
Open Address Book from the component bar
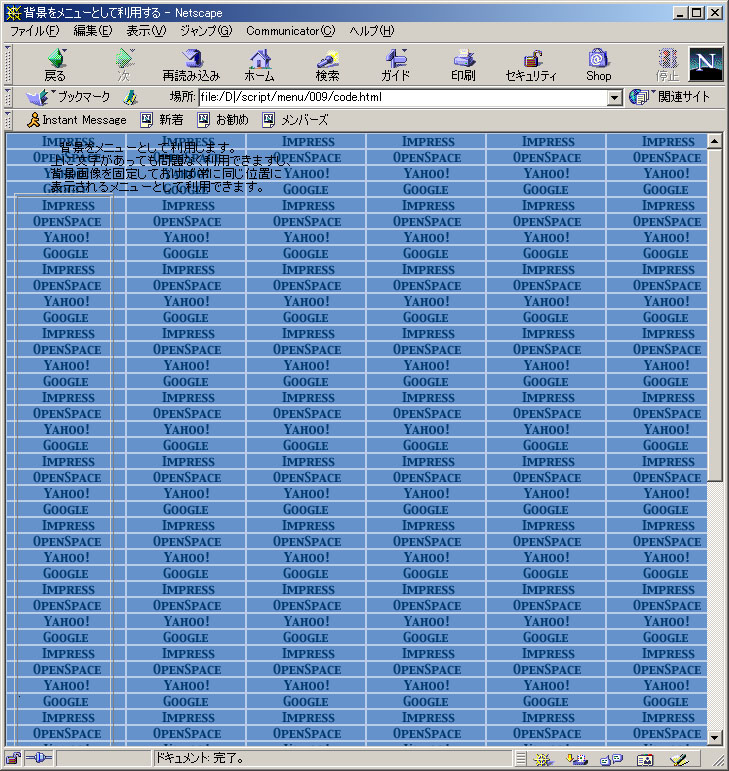coord(645,759)
